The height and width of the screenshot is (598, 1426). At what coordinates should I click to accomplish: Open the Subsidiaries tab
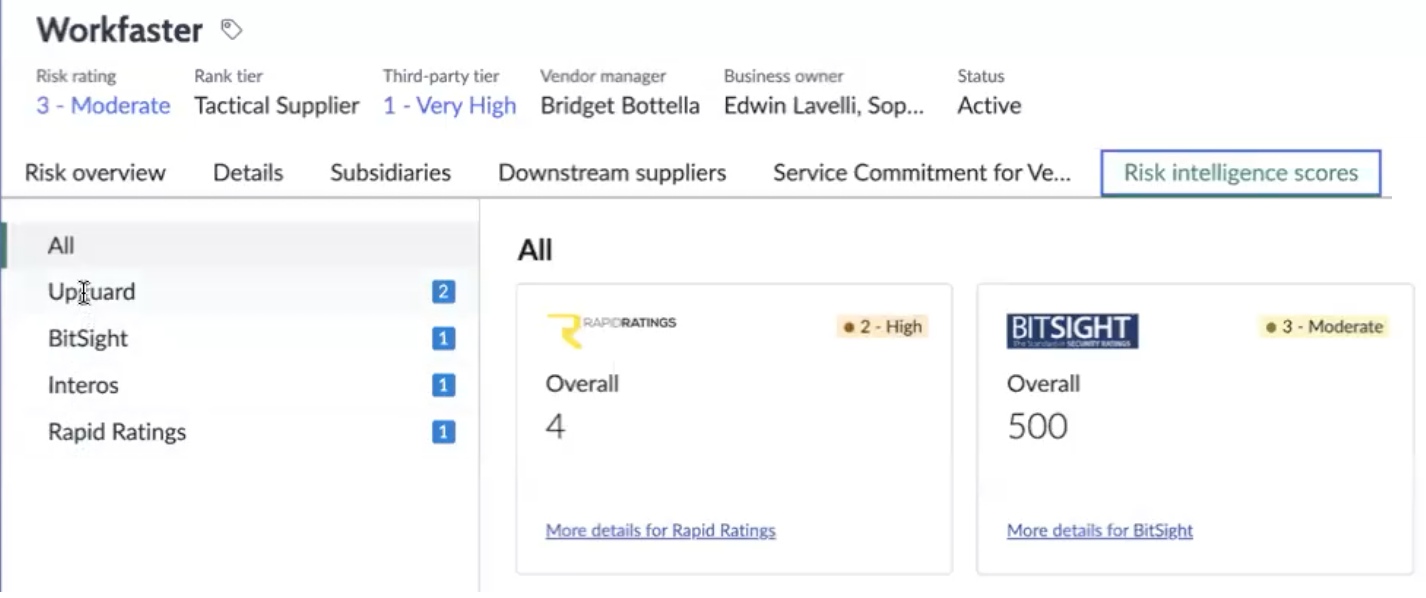coord(390,173)
